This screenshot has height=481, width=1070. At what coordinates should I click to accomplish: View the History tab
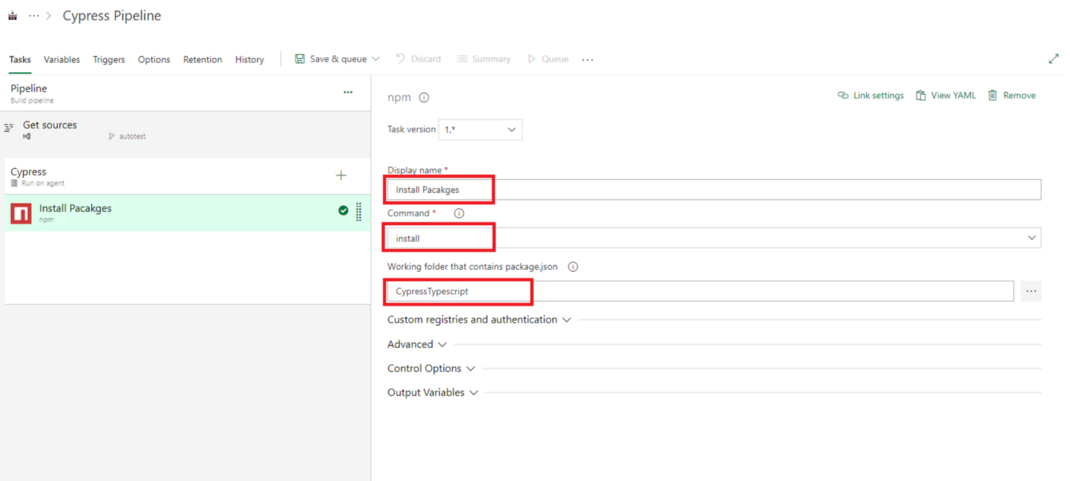[x=249, y=59]
